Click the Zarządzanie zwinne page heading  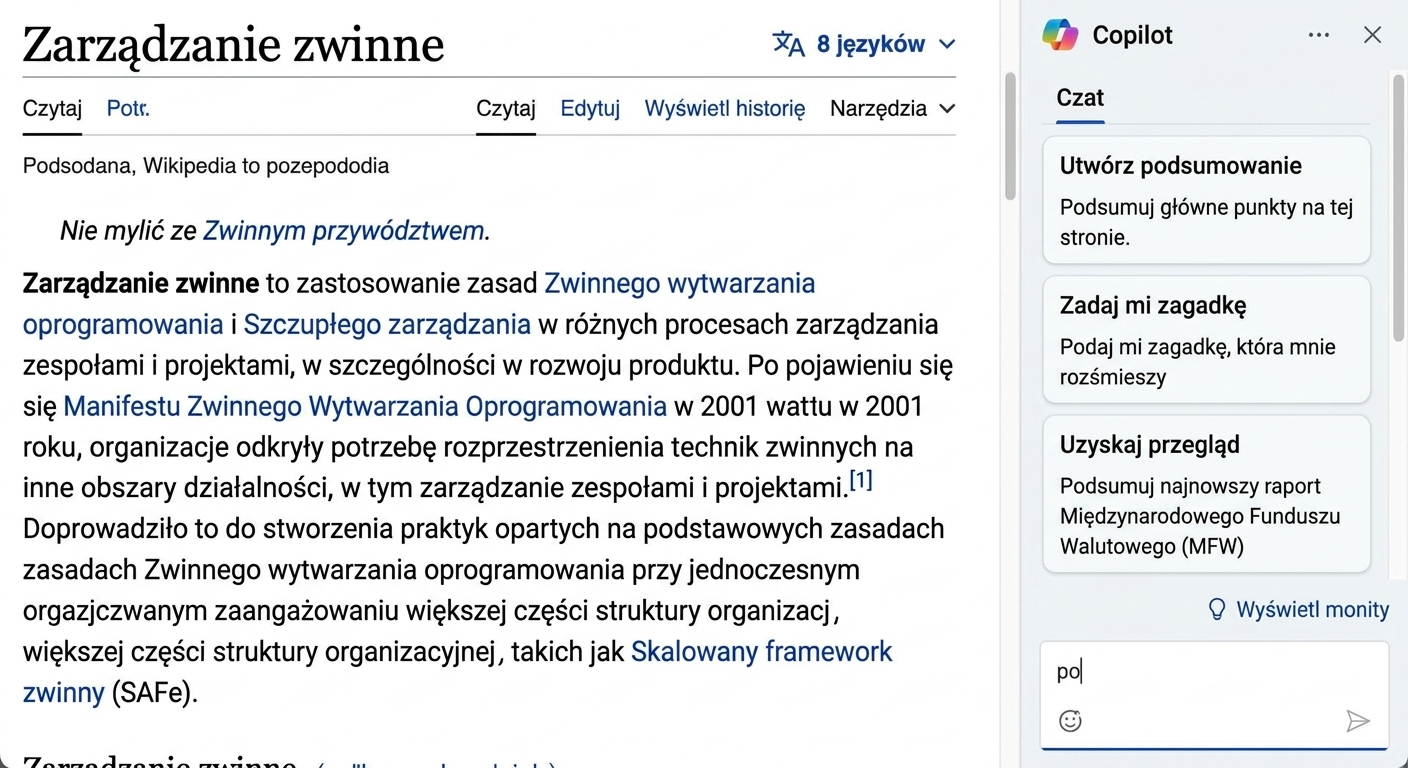click(x=233, y=44)
